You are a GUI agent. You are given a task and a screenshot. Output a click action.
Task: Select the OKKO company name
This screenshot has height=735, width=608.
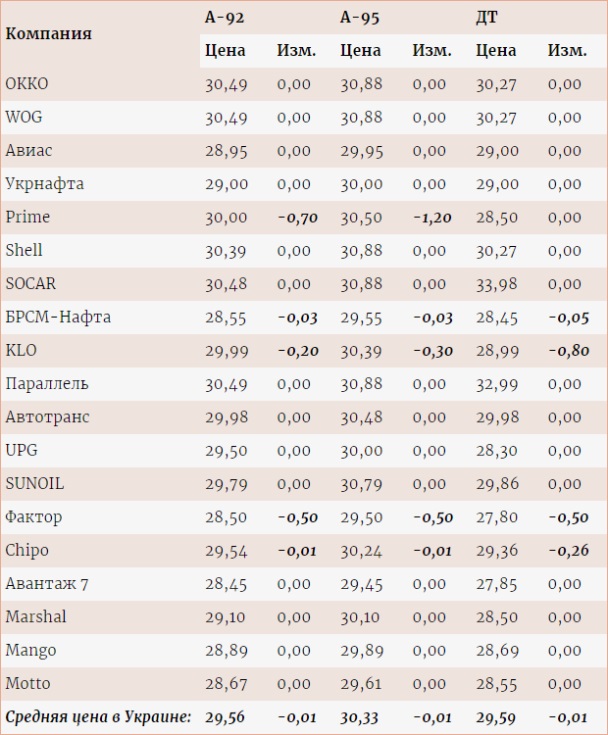[x=27, y=84]
